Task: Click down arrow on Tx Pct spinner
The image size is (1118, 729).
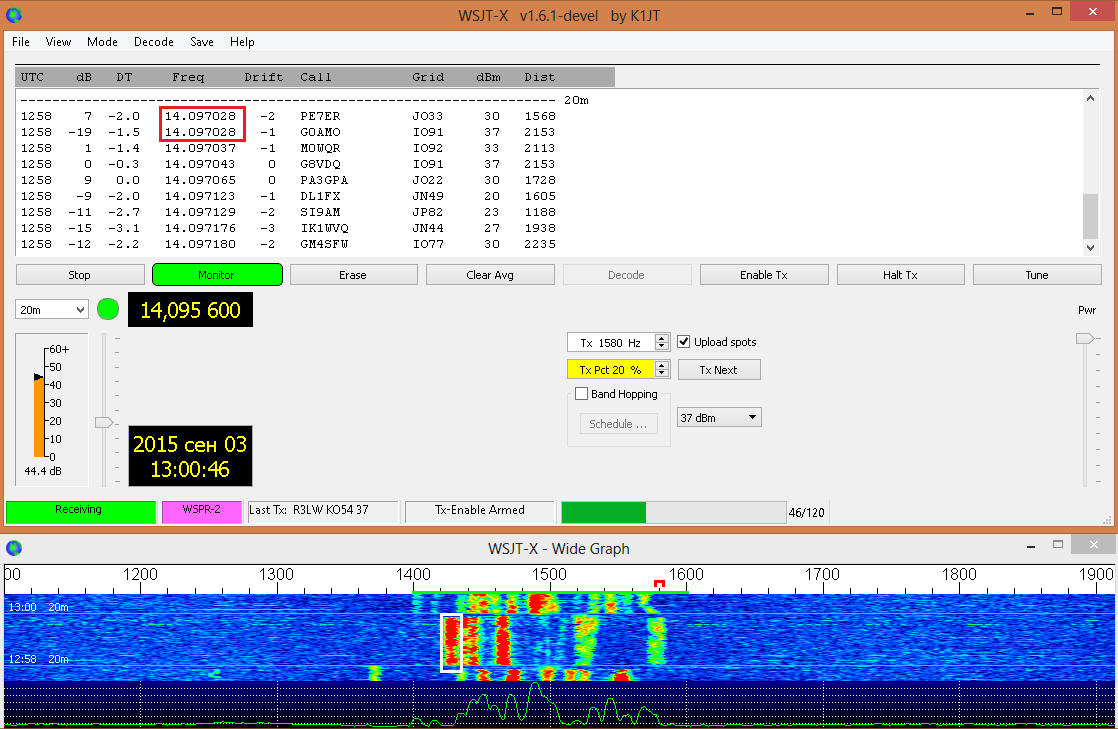Action: point(661,374)
